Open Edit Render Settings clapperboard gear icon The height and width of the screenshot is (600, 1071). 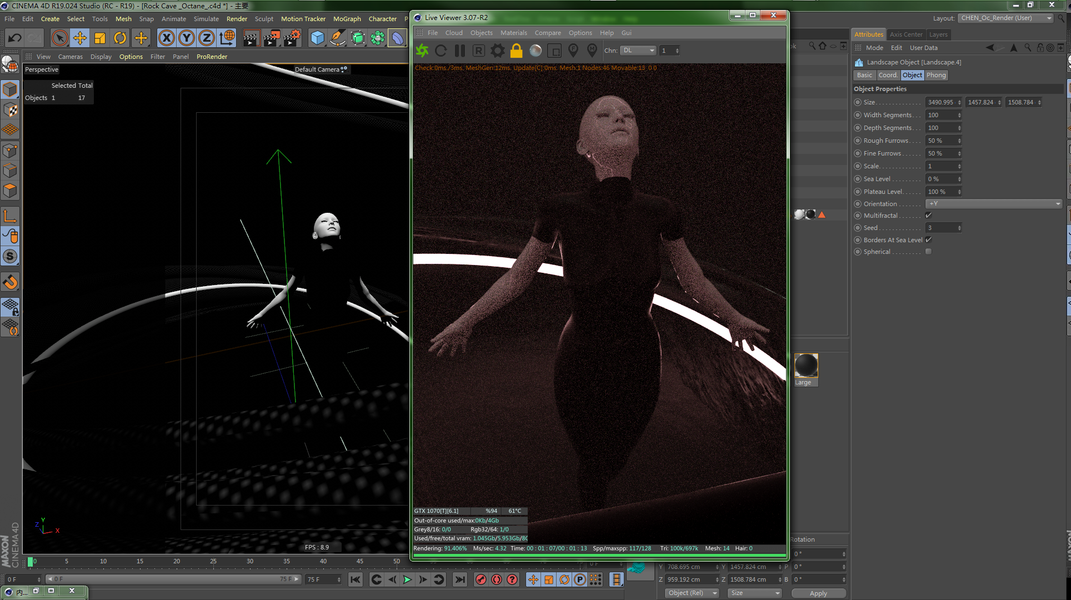(292, 38)
